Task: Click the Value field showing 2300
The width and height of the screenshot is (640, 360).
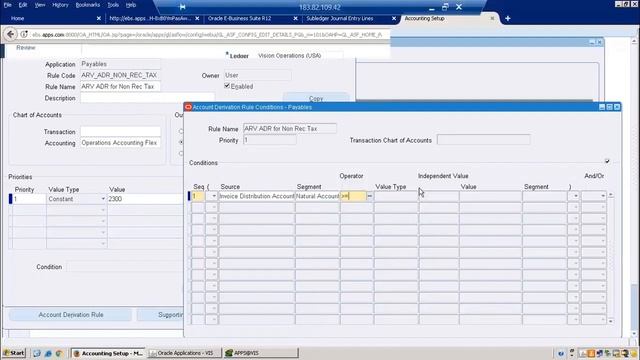Action: click(x=145, y=199)
